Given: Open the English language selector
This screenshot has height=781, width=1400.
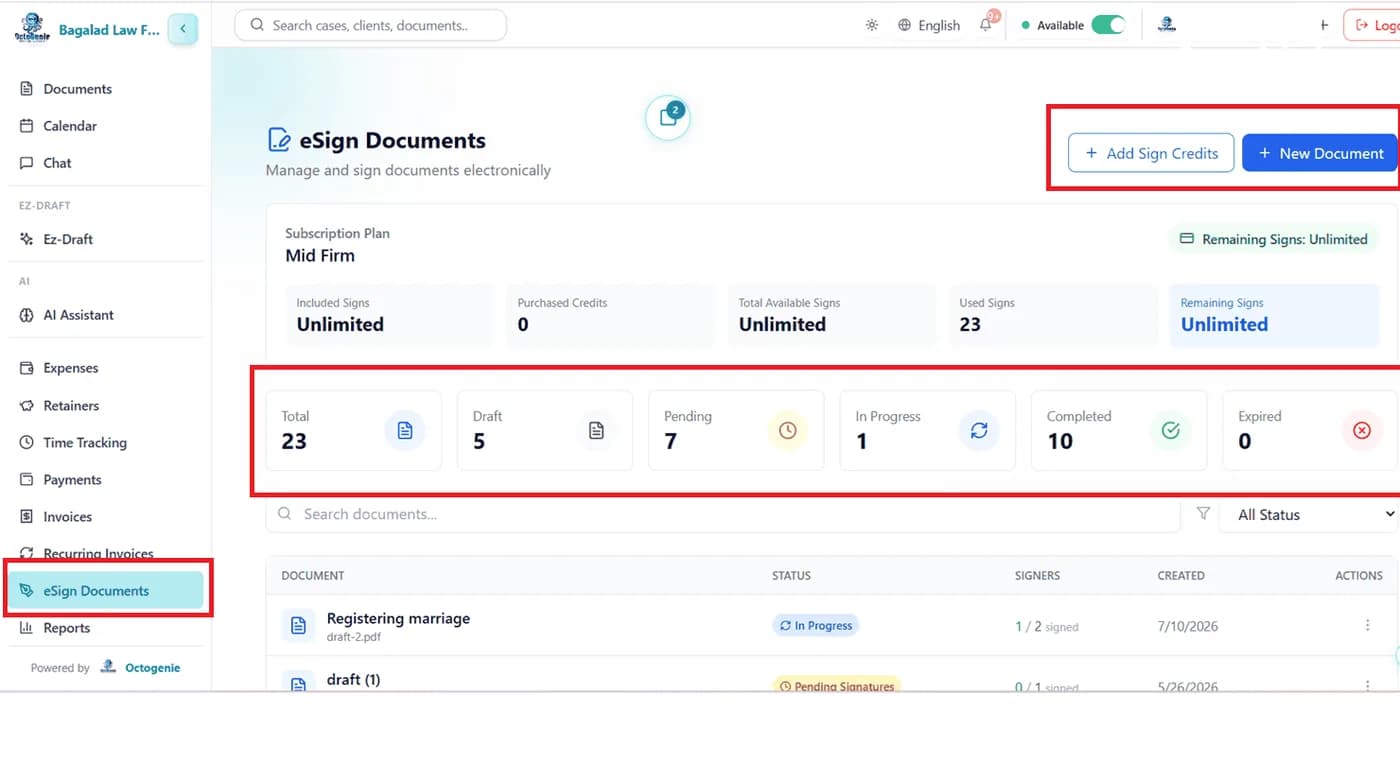Looking at the screenshot, I should [x=929, y=25].
